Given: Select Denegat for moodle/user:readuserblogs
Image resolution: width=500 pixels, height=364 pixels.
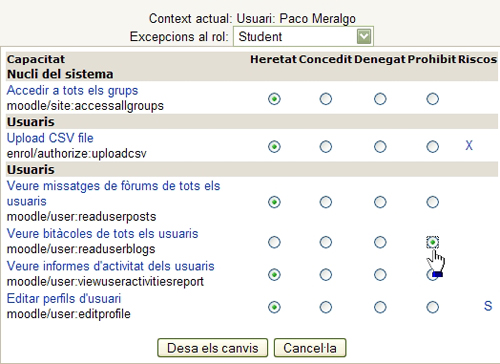Looking at the screenshot, I should 380,242.
